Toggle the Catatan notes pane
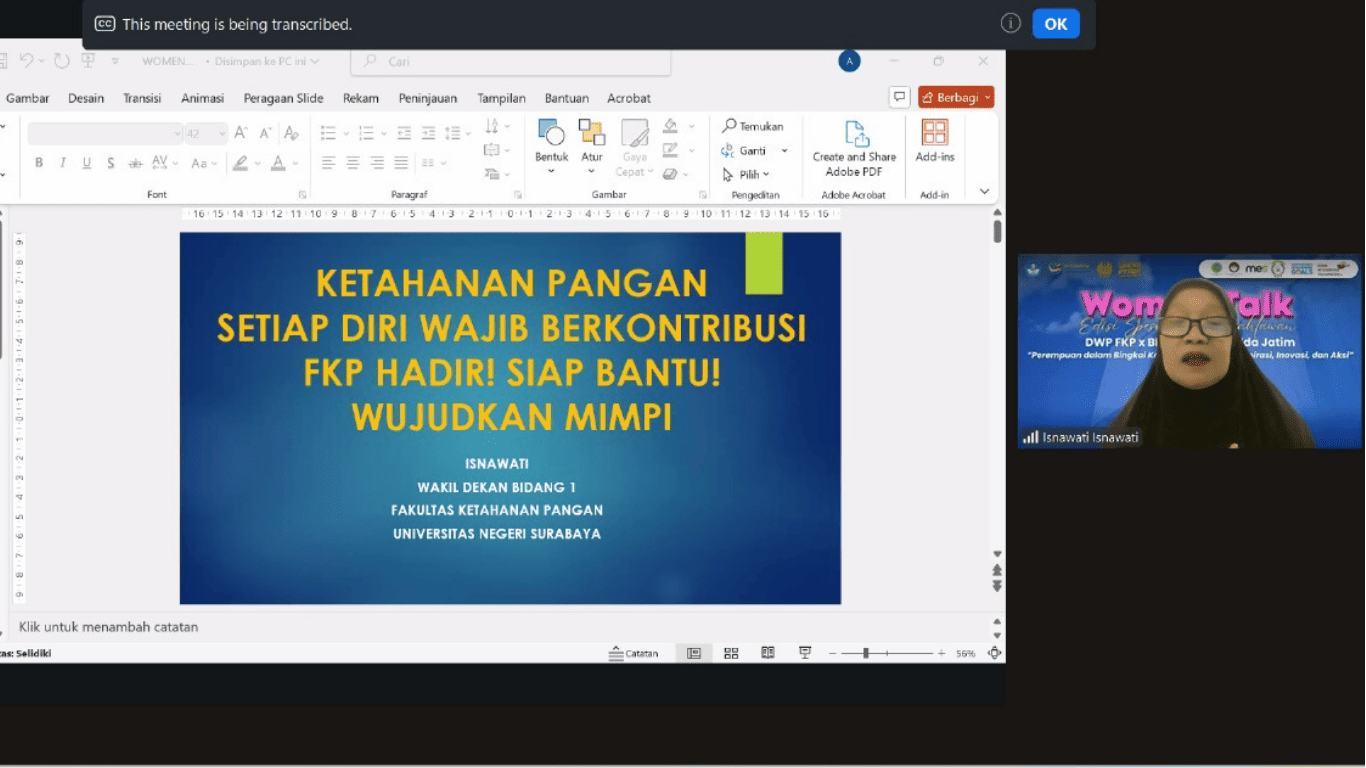This screenshot has width=1366, height=768. (x=634, y=653)
